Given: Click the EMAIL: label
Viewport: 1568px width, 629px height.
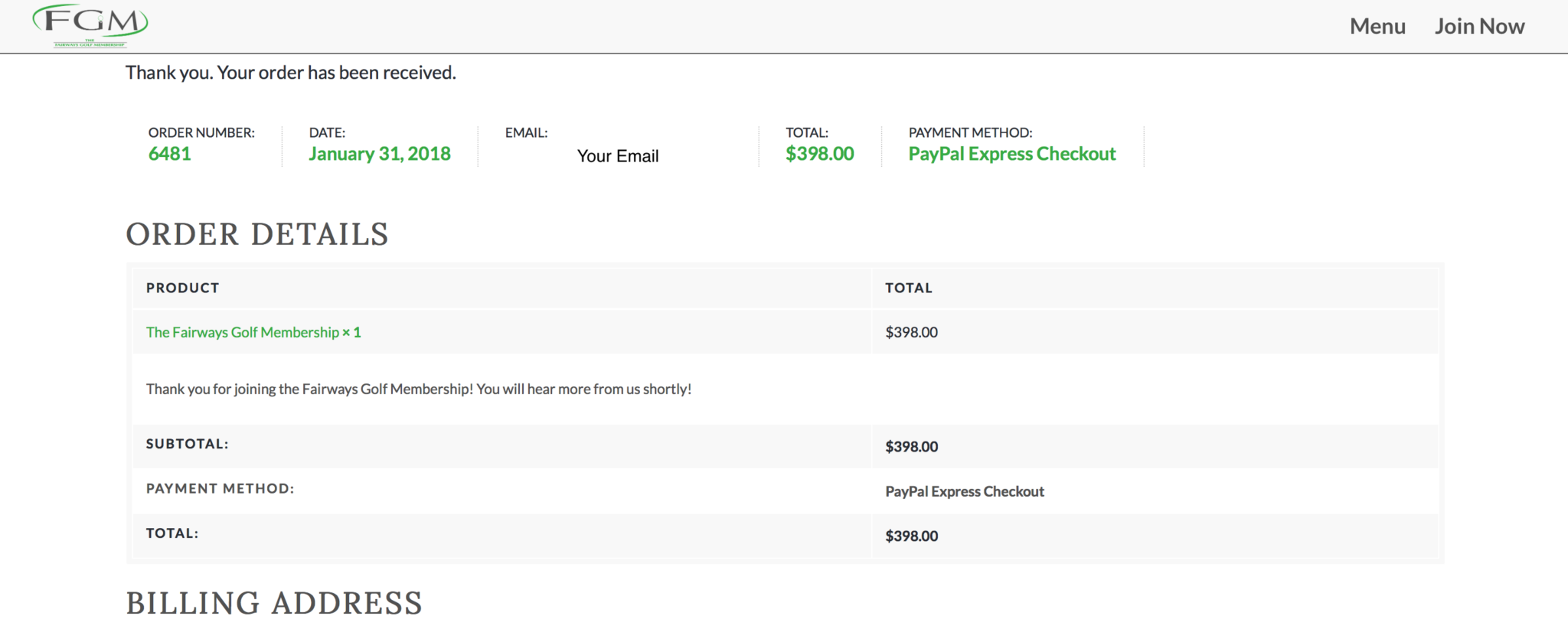Looking at the screenshot, I should coord(526,132).
